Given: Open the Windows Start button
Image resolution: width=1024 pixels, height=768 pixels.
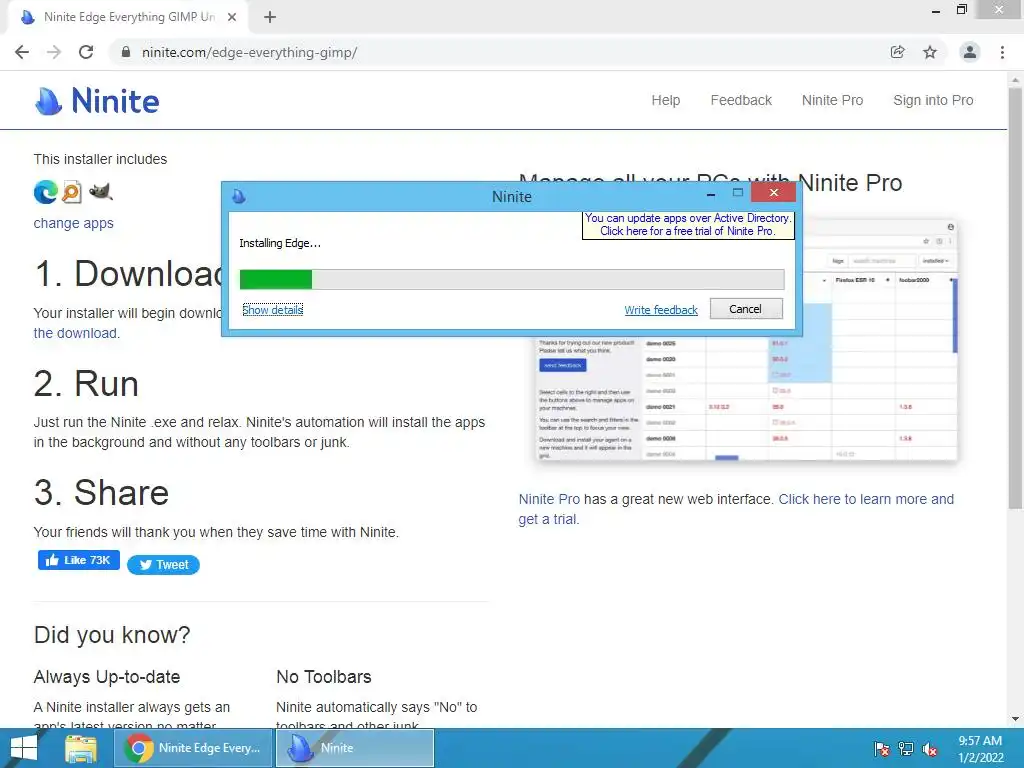Looking at the screenshot, I should point(24,748).
